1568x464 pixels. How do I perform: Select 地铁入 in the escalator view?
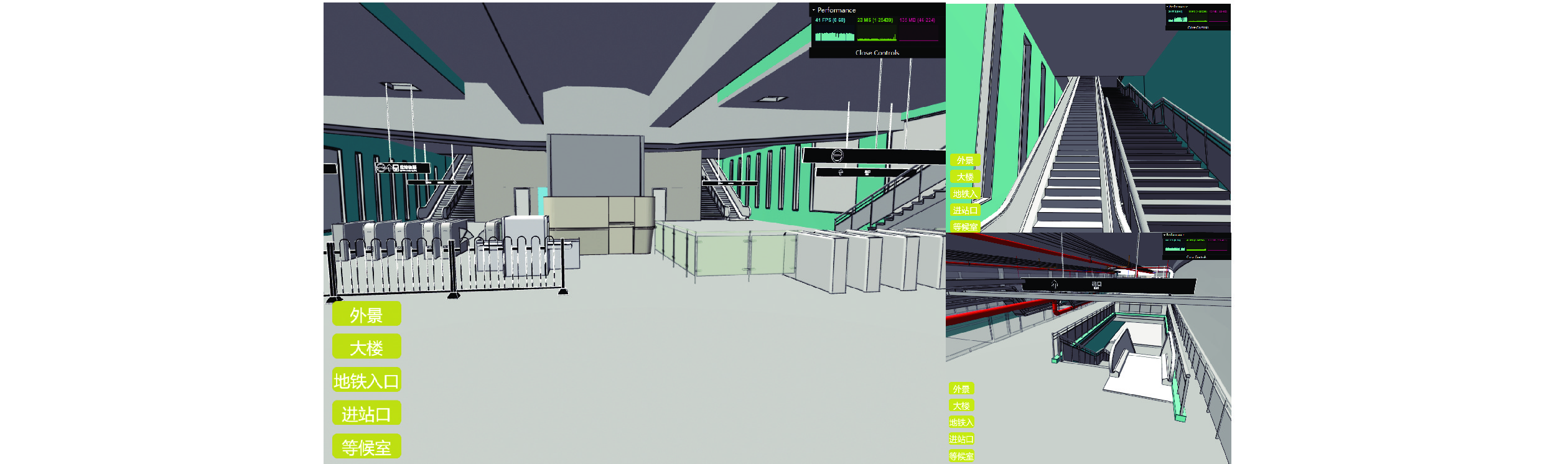[965, 193]
